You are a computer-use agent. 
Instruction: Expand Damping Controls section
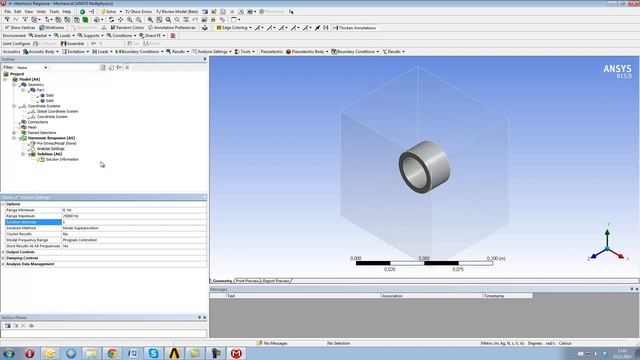[3, 258]
